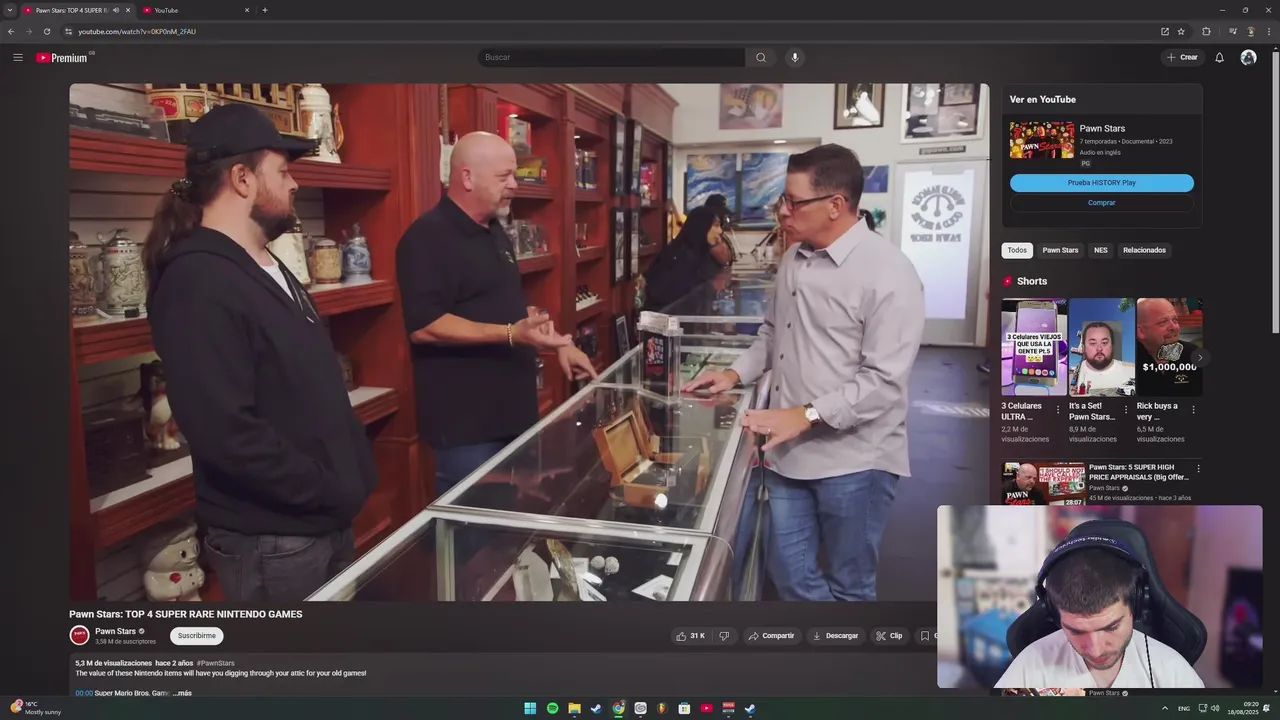Image resolution: width=1280 pixels, height=720 pixels.
Task: Click the Suscribirme button
Action: (197, 635)
